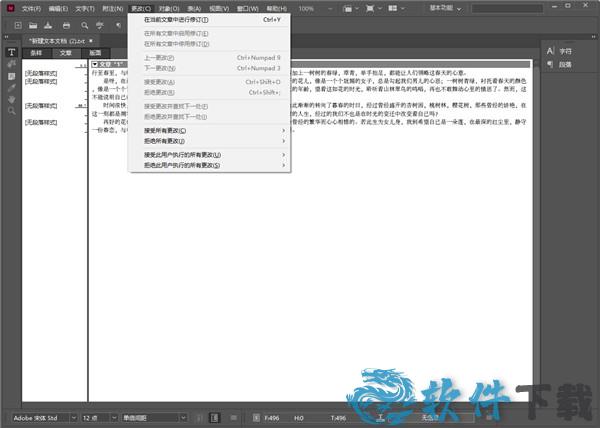Screen dimensions: 600x428
Task: Open the 字符 (Character) panel
Action: pos(563,50)
